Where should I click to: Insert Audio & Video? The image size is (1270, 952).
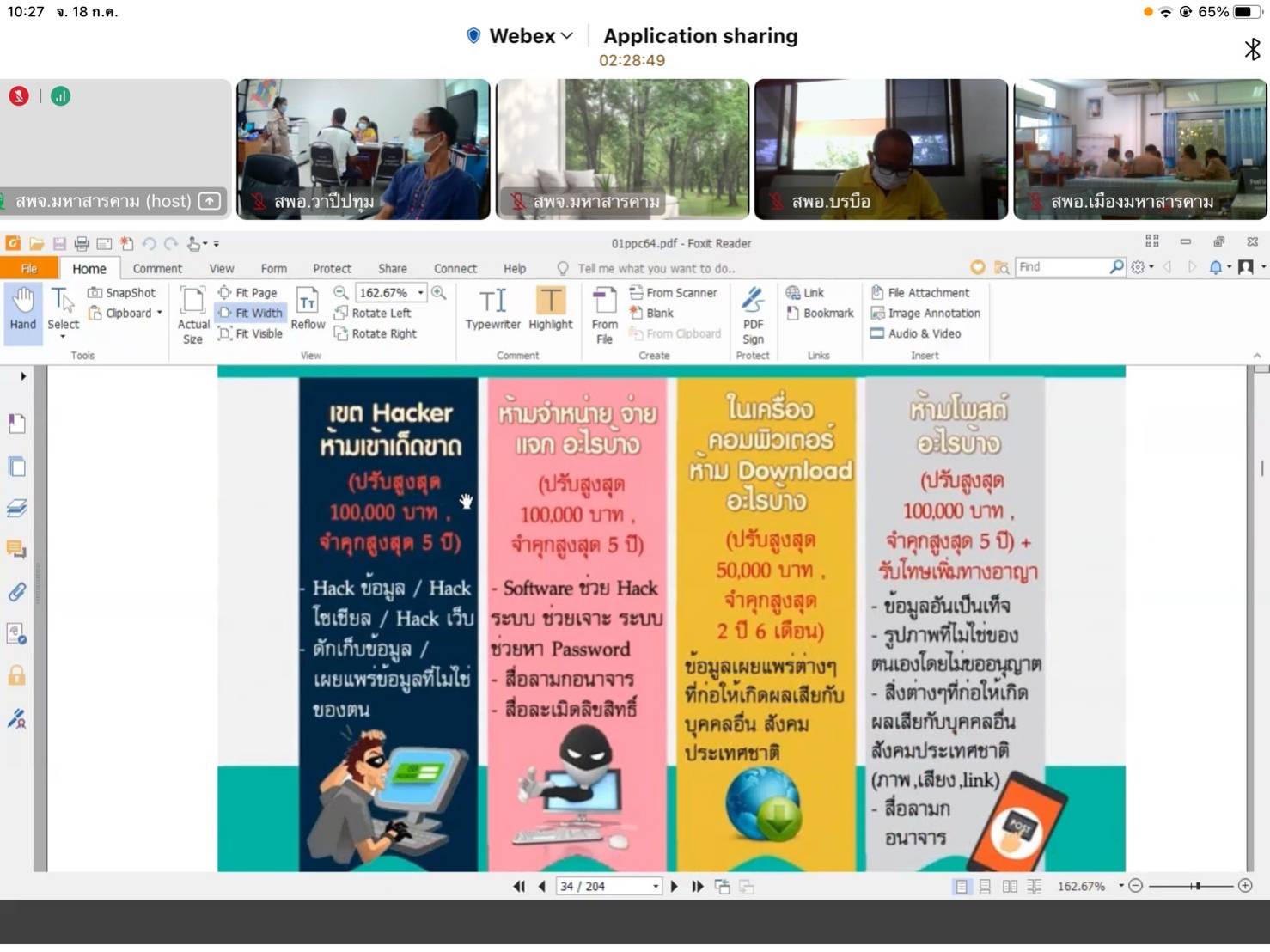coord(916,333)
